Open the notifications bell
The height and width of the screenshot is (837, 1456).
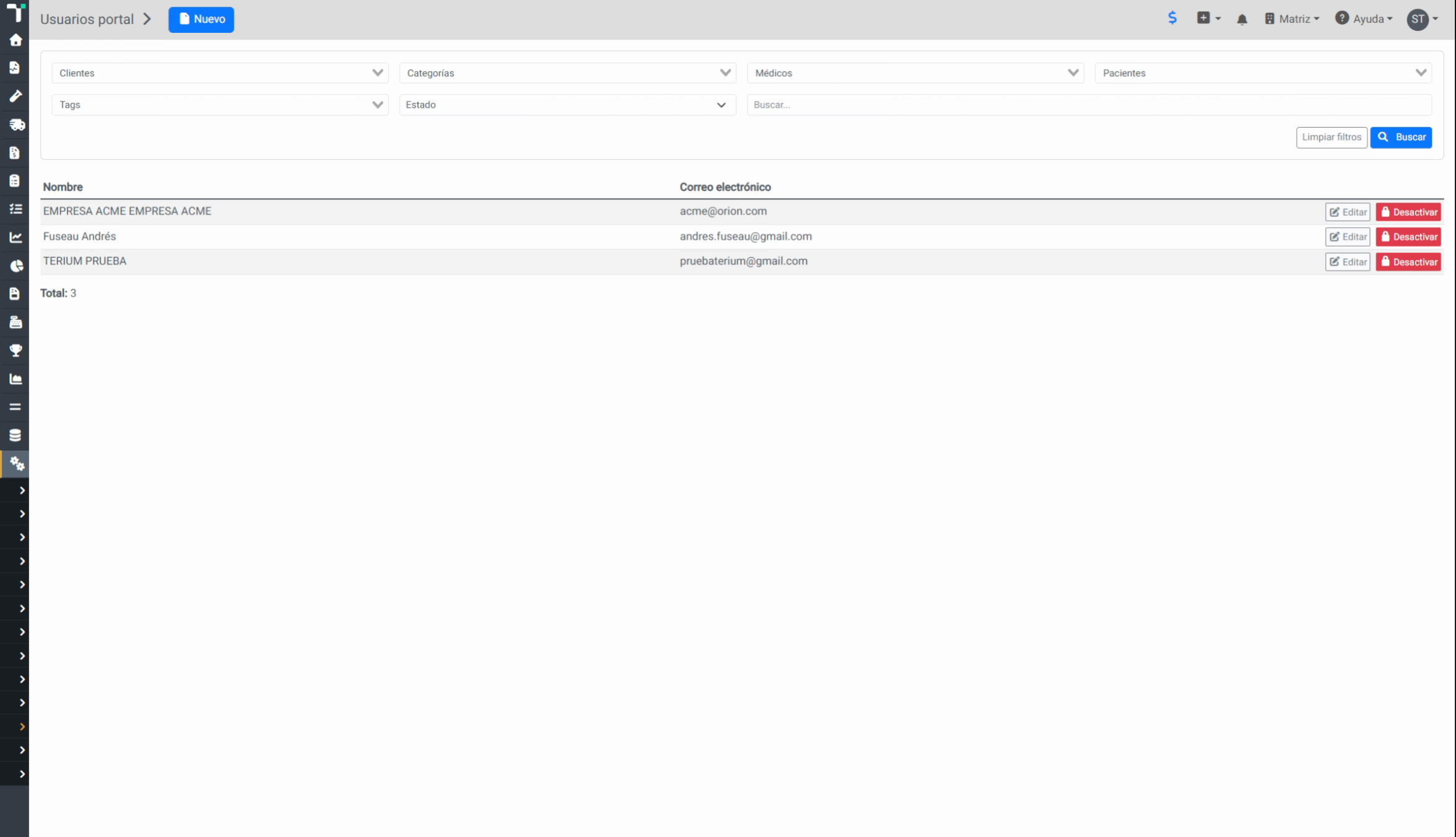(x=1242, y=19)
